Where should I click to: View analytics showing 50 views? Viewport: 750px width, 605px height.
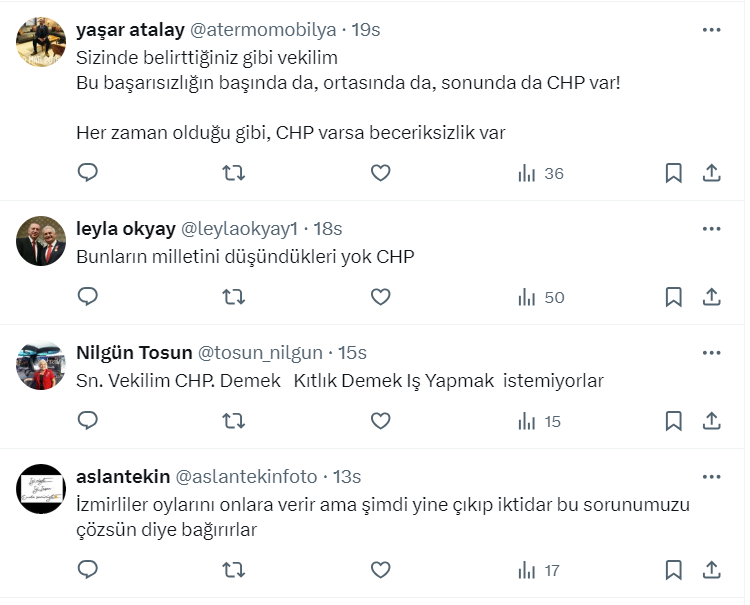[x=541, y=297]
